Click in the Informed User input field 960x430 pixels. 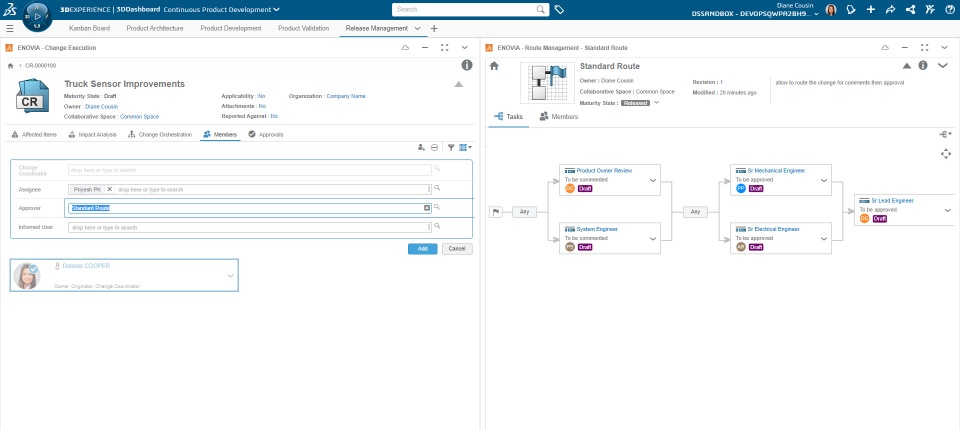250,227
